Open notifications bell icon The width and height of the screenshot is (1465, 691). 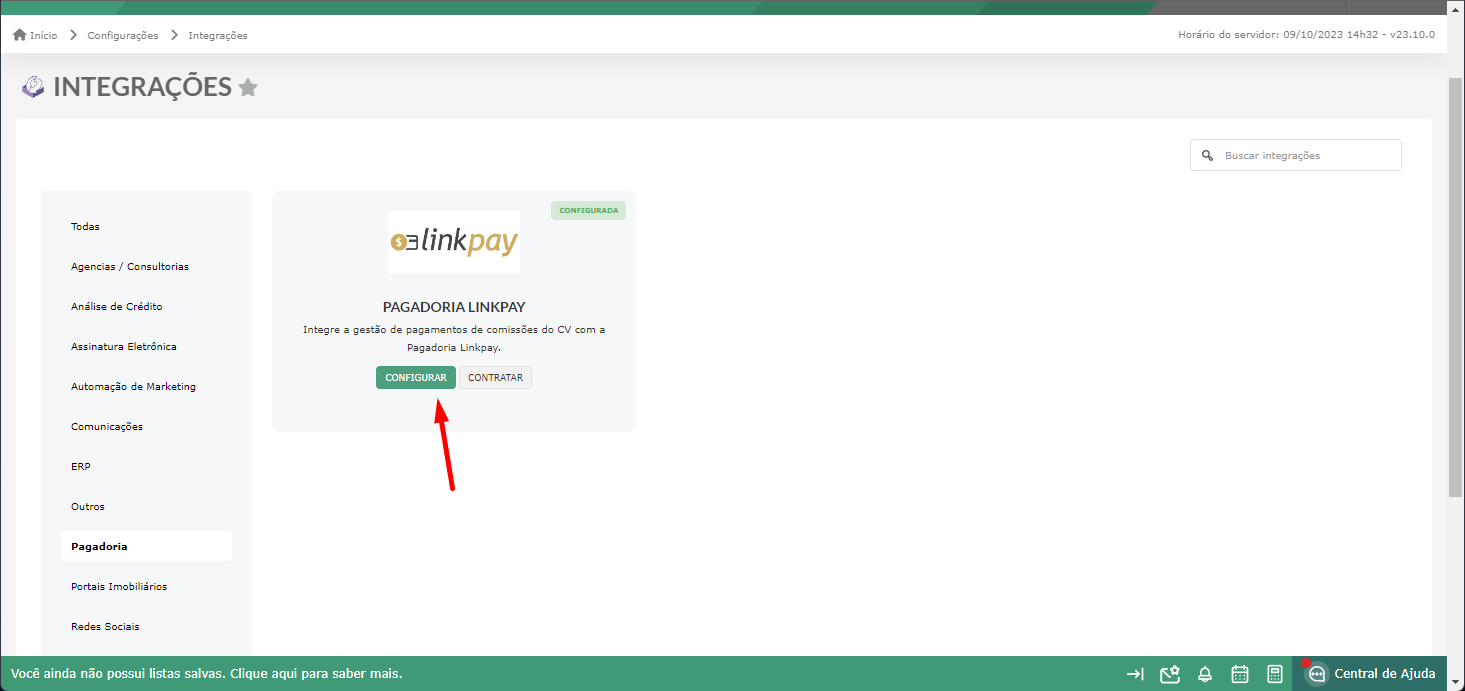[x=1205, y=674]
